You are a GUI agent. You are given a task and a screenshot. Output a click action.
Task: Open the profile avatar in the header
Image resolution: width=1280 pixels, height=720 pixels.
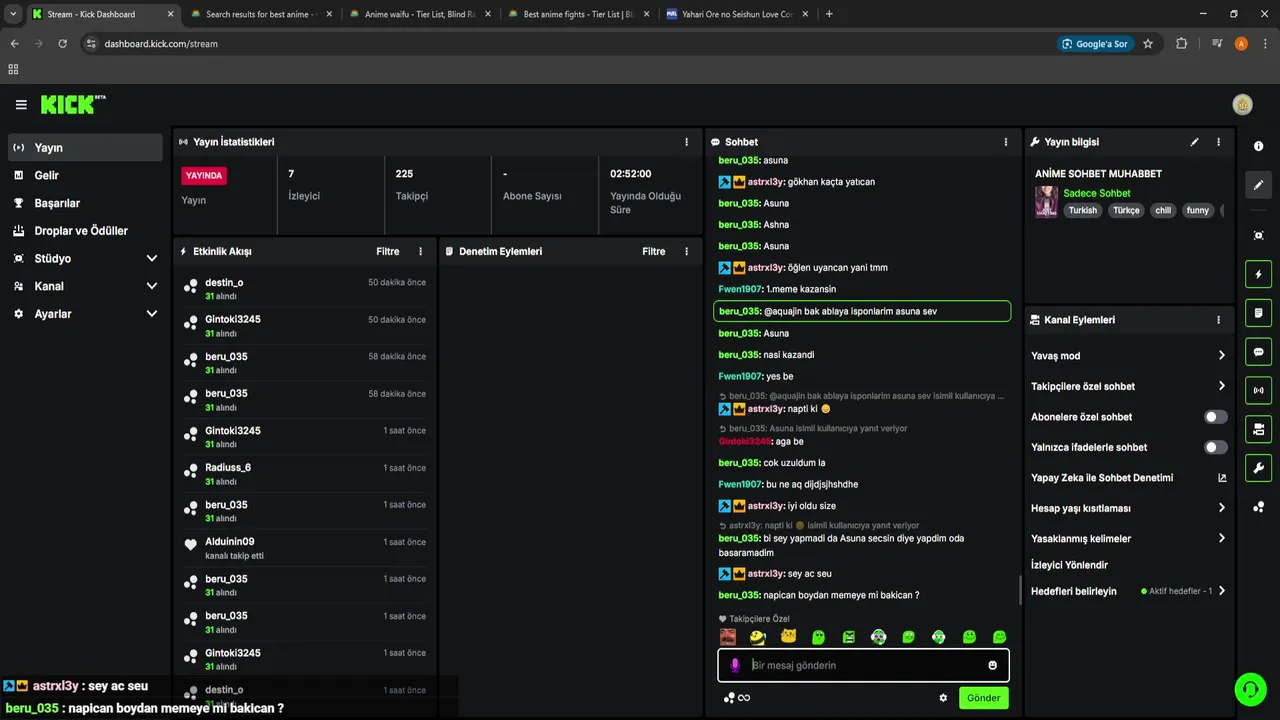(x=1242, y=105)
